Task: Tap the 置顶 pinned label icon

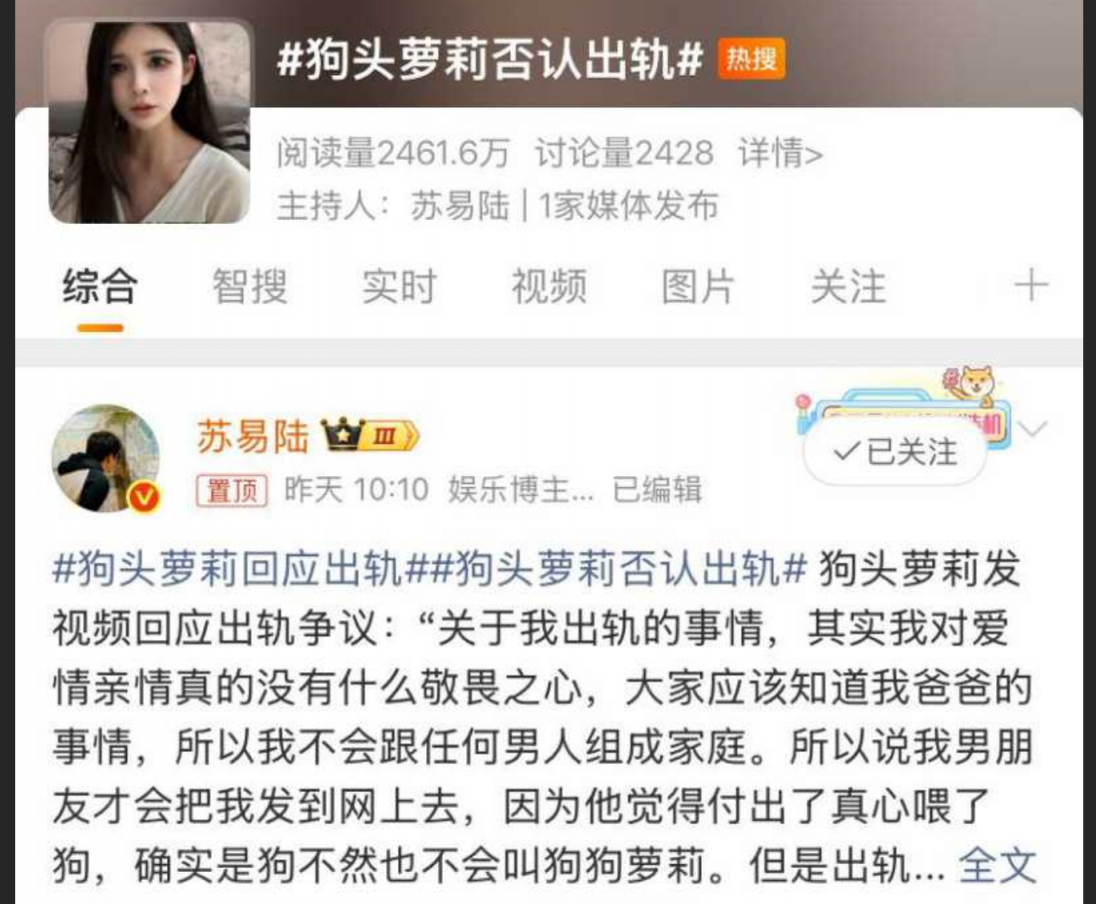Action: pyautogui.click(x=232, y=490)
